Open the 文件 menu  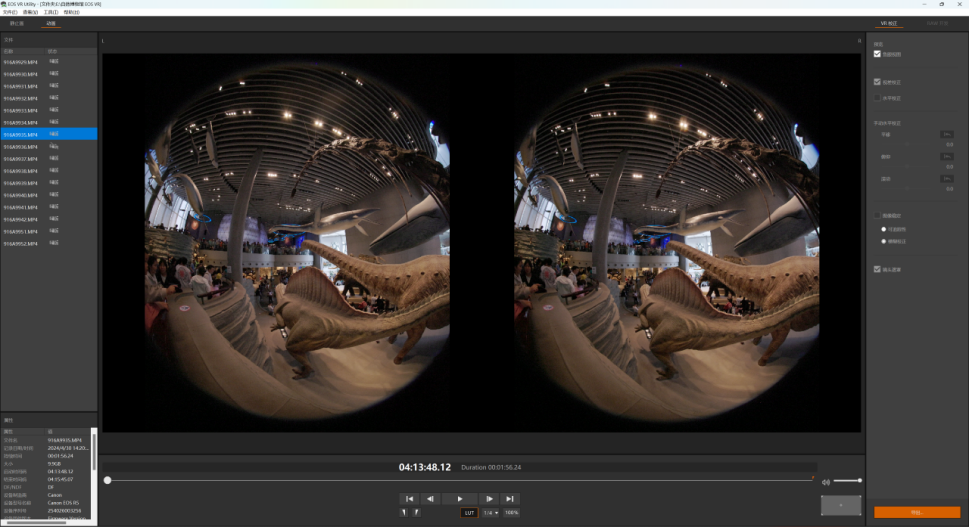click(9, 12)
